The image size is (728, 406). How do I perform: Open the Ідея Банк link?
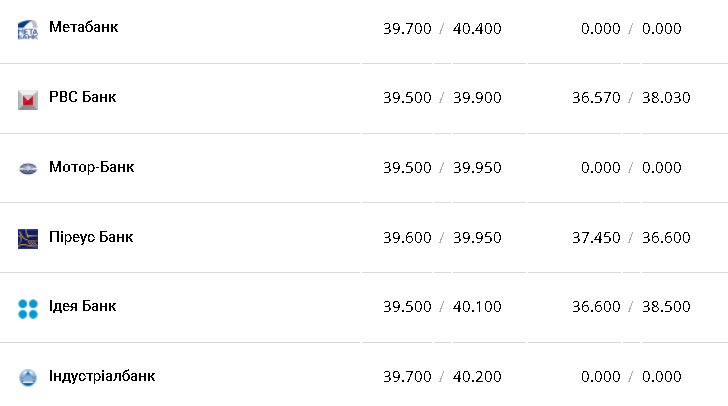(x=82, y=306)
